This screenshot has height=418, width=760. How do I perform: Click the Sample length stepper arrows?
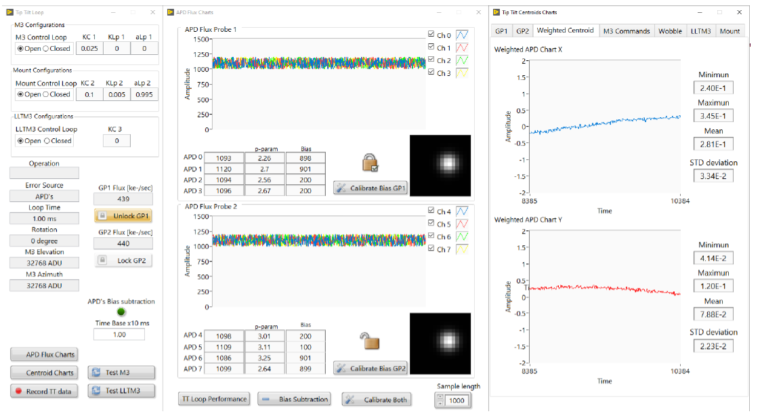[x=441, y=401]
